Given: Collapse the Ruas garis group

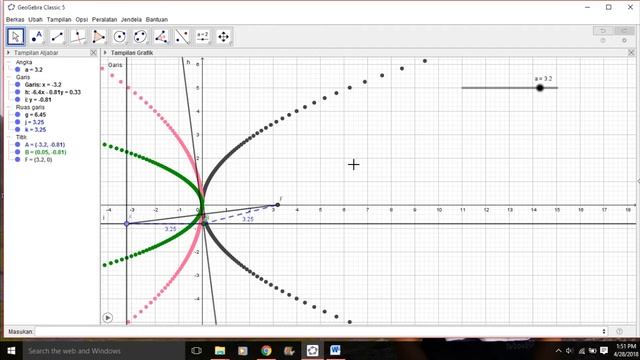Looking at the screenshot, I should tap(9, 107).
